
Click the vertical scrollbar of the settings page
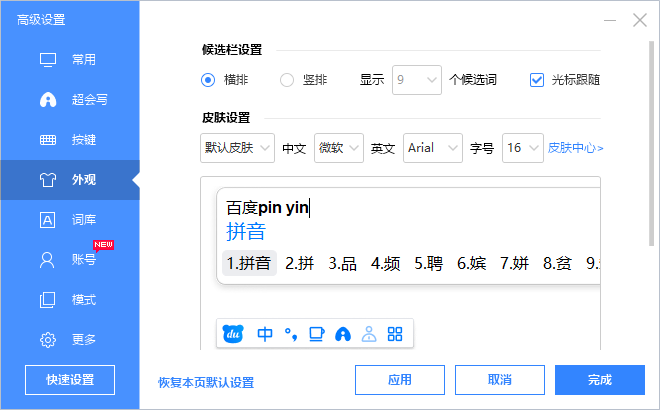(652, 143)
